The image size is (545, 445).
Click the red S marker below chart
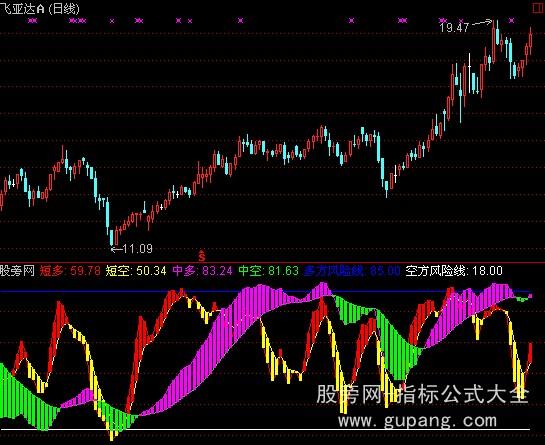point(202,256)
